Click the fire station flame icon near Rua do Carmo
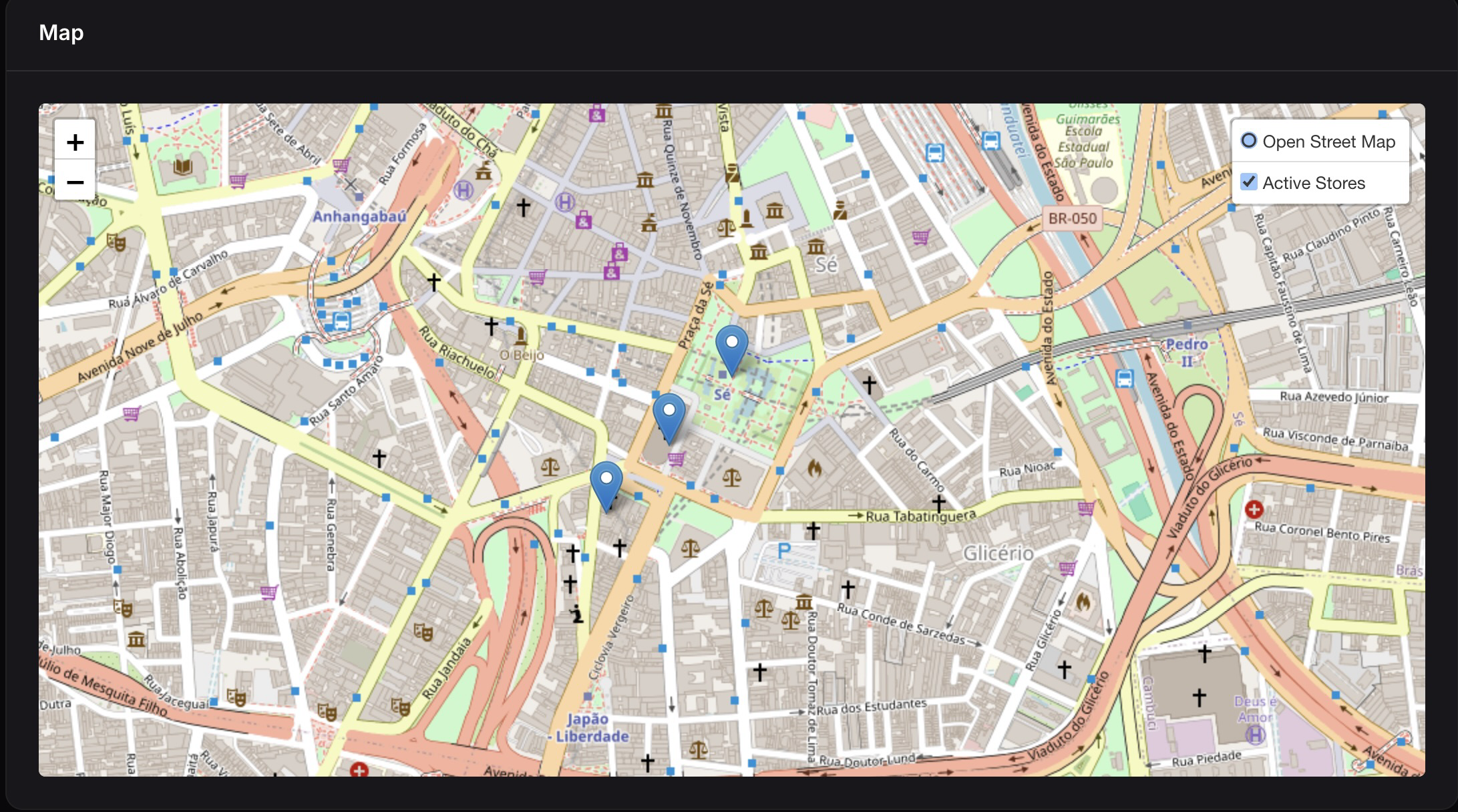1458x812 pixels. (x=813, y=468)
